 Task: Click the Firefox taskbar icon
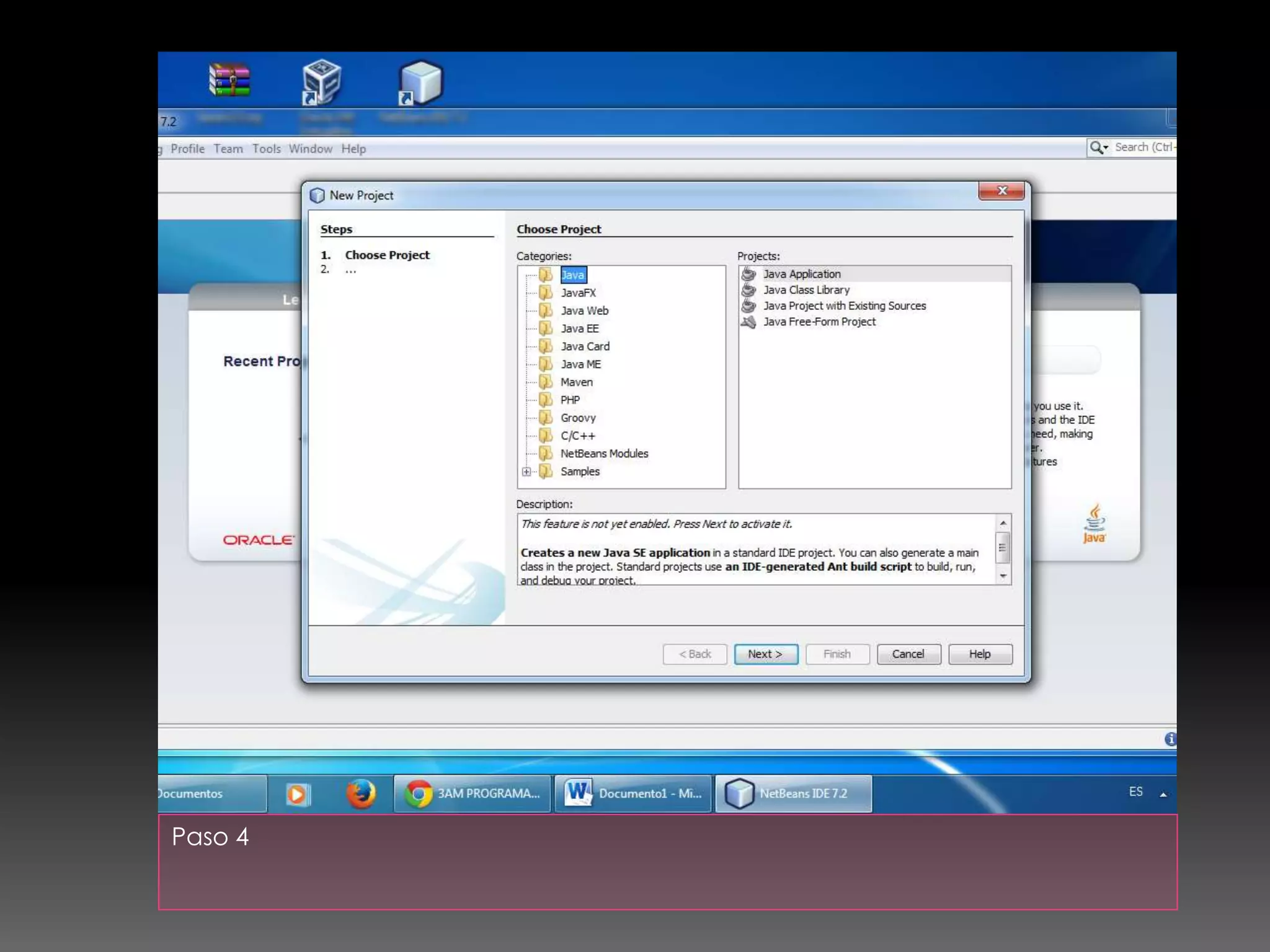(361, 794)
